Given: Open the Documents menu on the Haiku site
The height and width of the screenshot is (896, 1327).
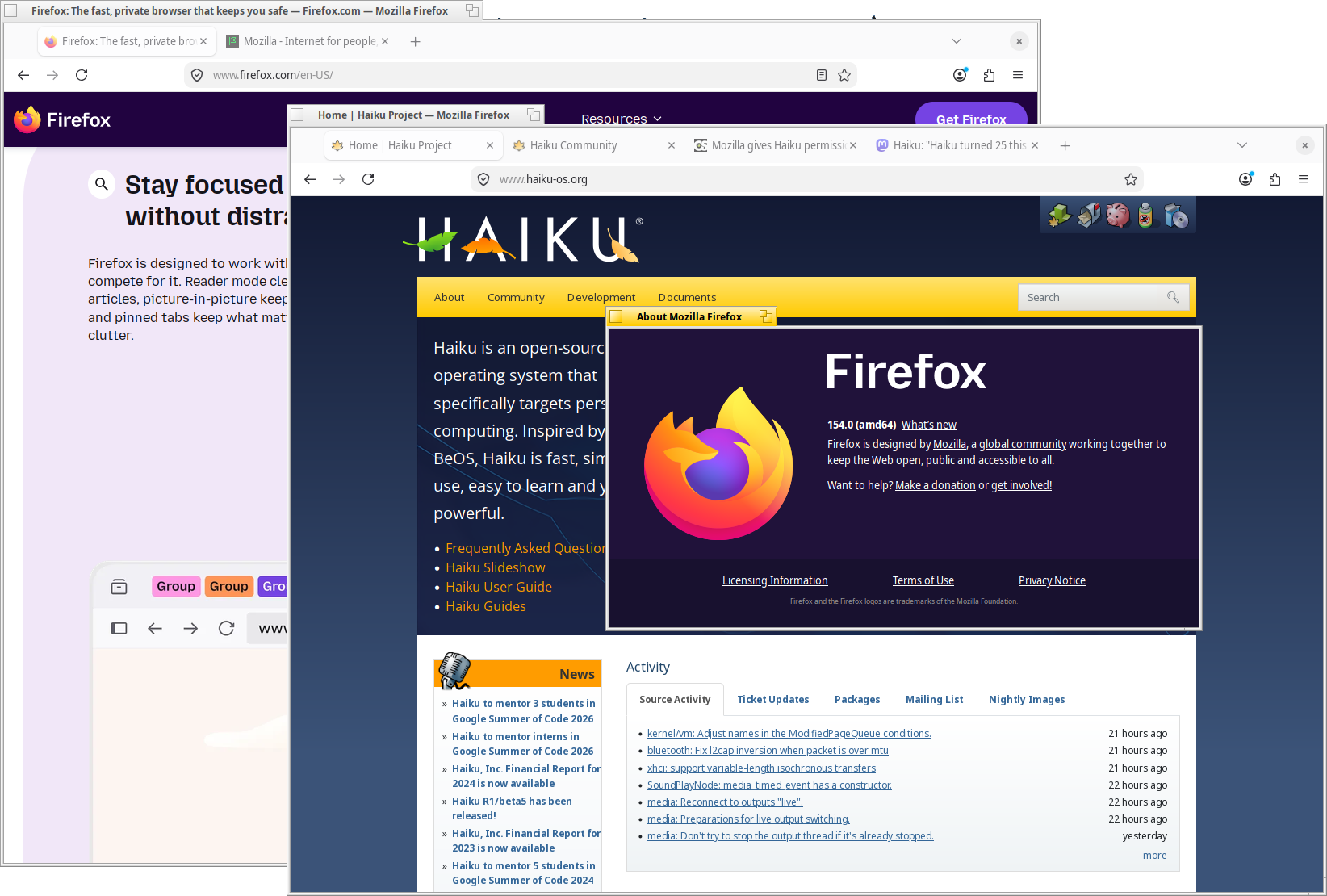Looking at the screenshot, I should 687,297.
